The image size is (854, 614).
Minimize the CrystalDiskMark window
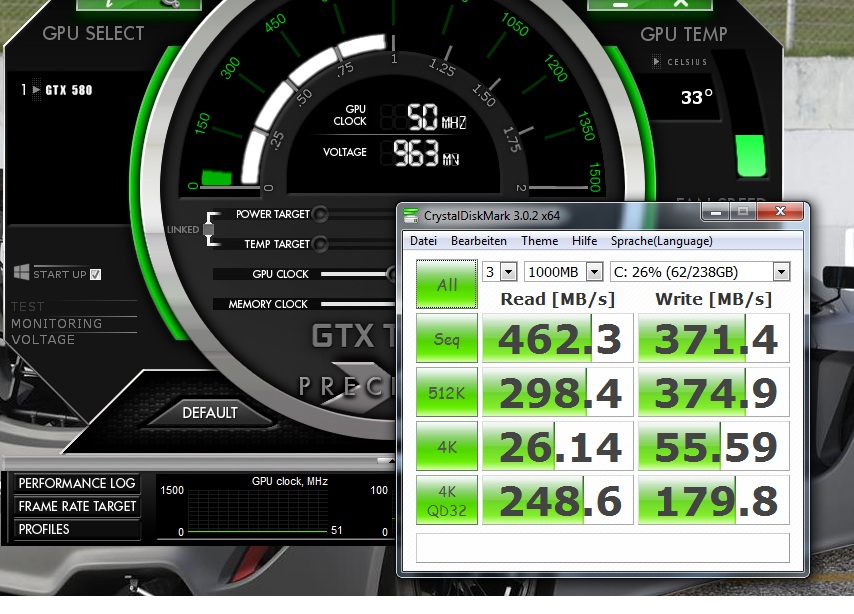pos(716,211)
